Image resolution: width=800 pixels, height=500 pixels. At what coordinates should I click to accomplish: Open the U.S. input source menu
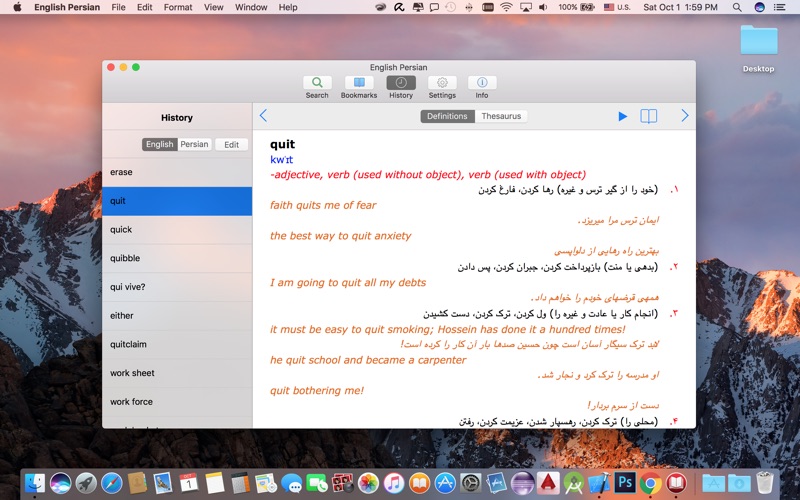coord(617,7)
